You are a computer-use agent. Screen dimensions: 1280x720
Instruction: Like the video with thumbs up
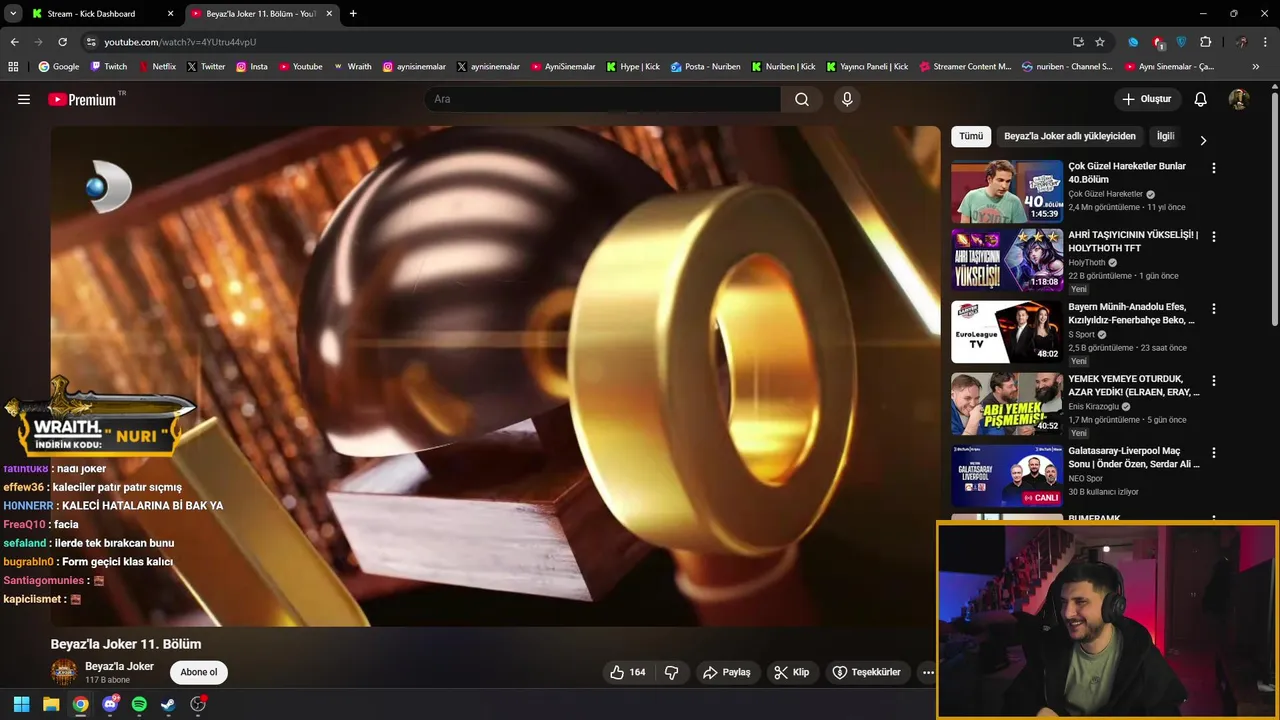coord(628,672)
